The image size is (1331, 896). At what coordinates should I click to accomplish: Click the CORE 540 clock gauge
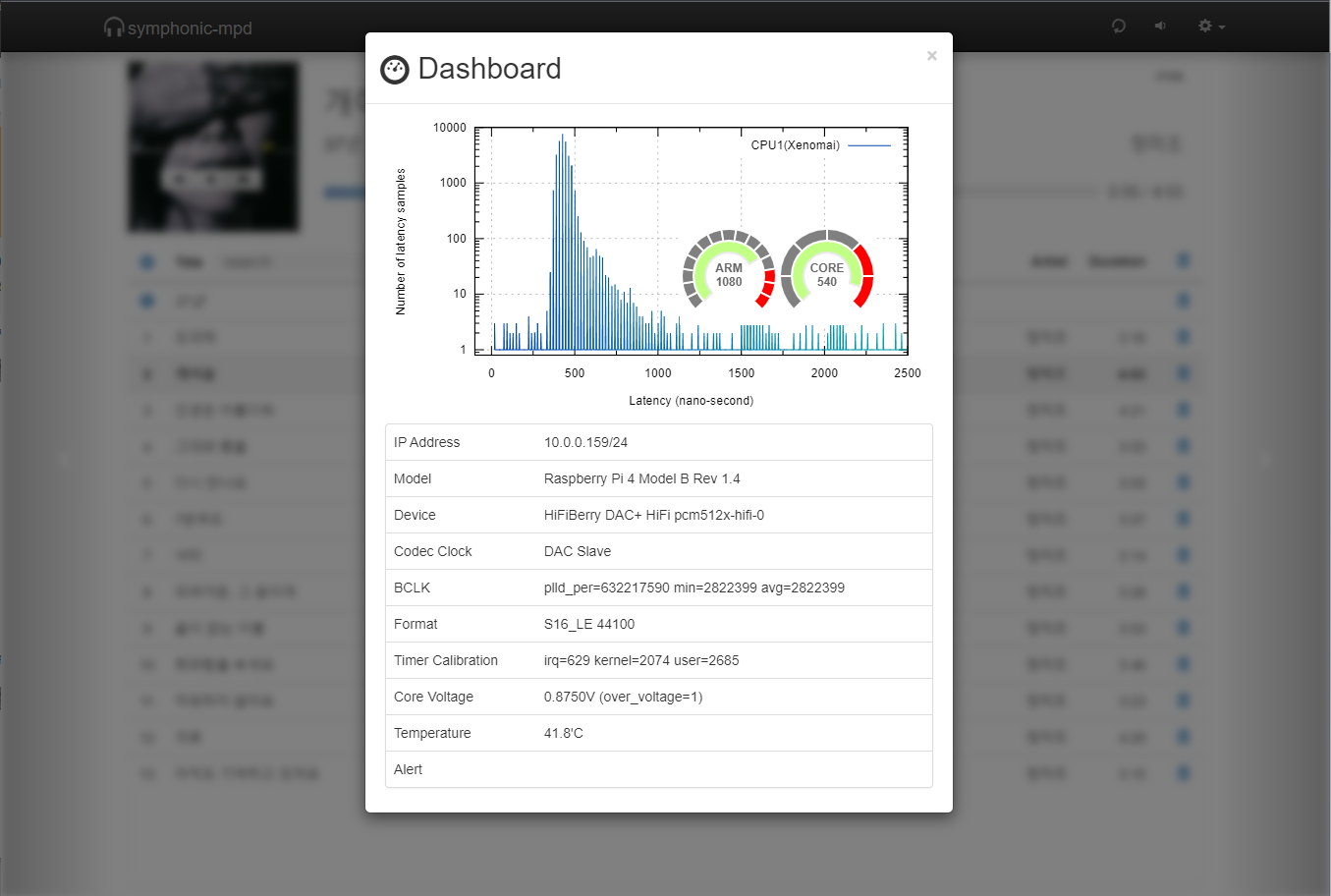tap(827, 270)
